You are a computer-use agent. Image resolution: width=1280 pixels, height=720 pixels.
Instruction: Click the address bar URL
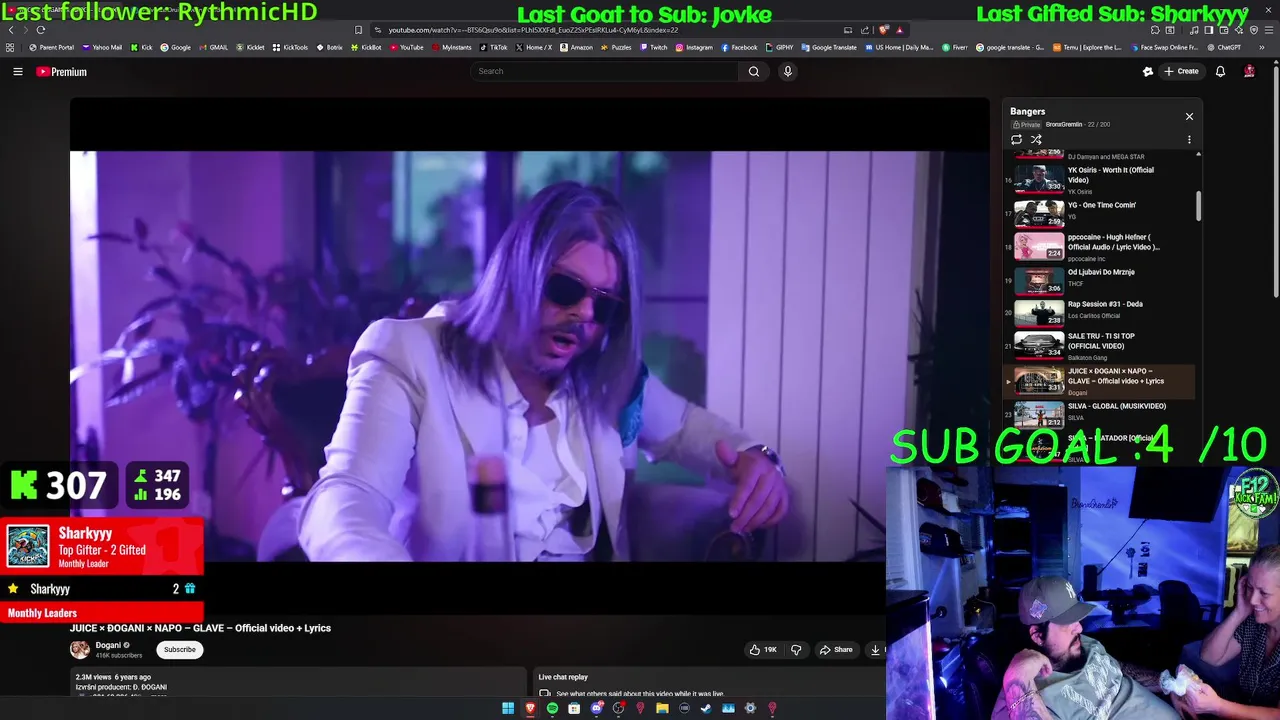point(533,30)
